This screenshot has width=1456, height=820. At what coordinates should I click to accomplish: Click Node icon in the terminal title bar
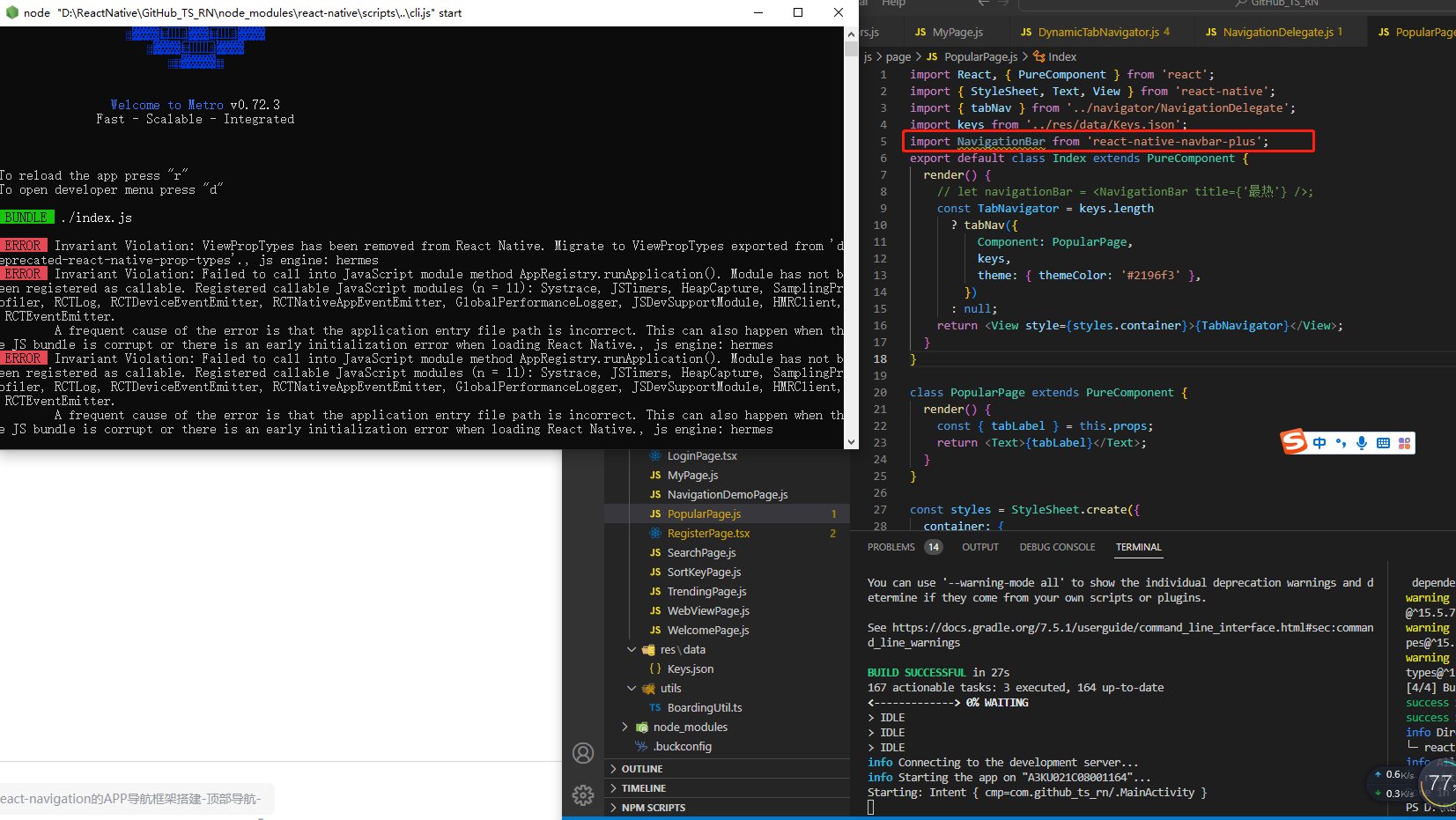tap(11, 12)
